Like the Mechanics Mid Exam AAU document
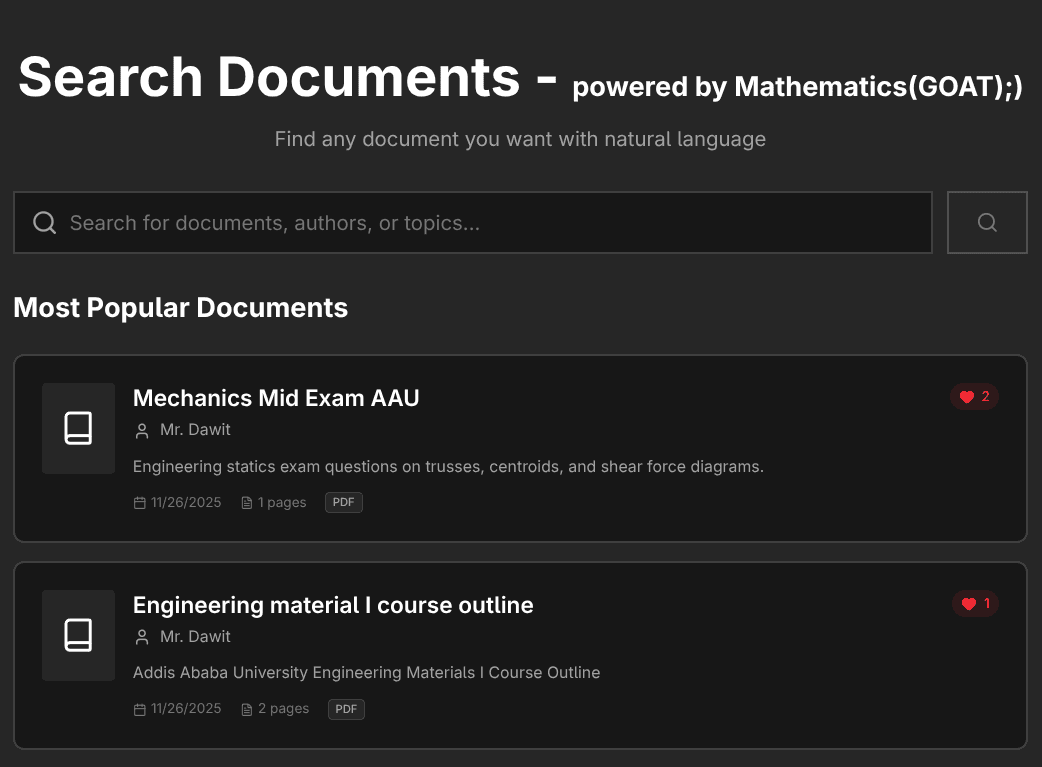Screen dimensions: 1042x767 (x=974, y=397)
